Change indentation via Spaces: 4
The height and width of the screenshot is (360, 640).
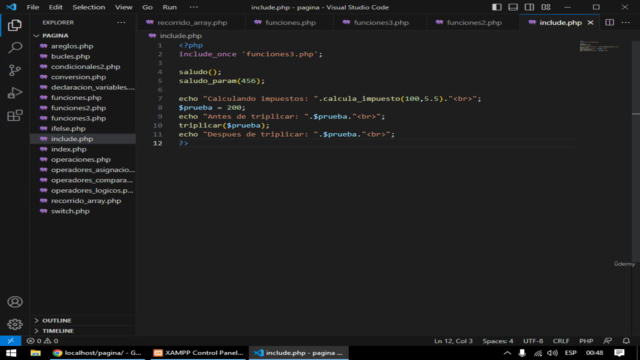click(x=498, y=341)
